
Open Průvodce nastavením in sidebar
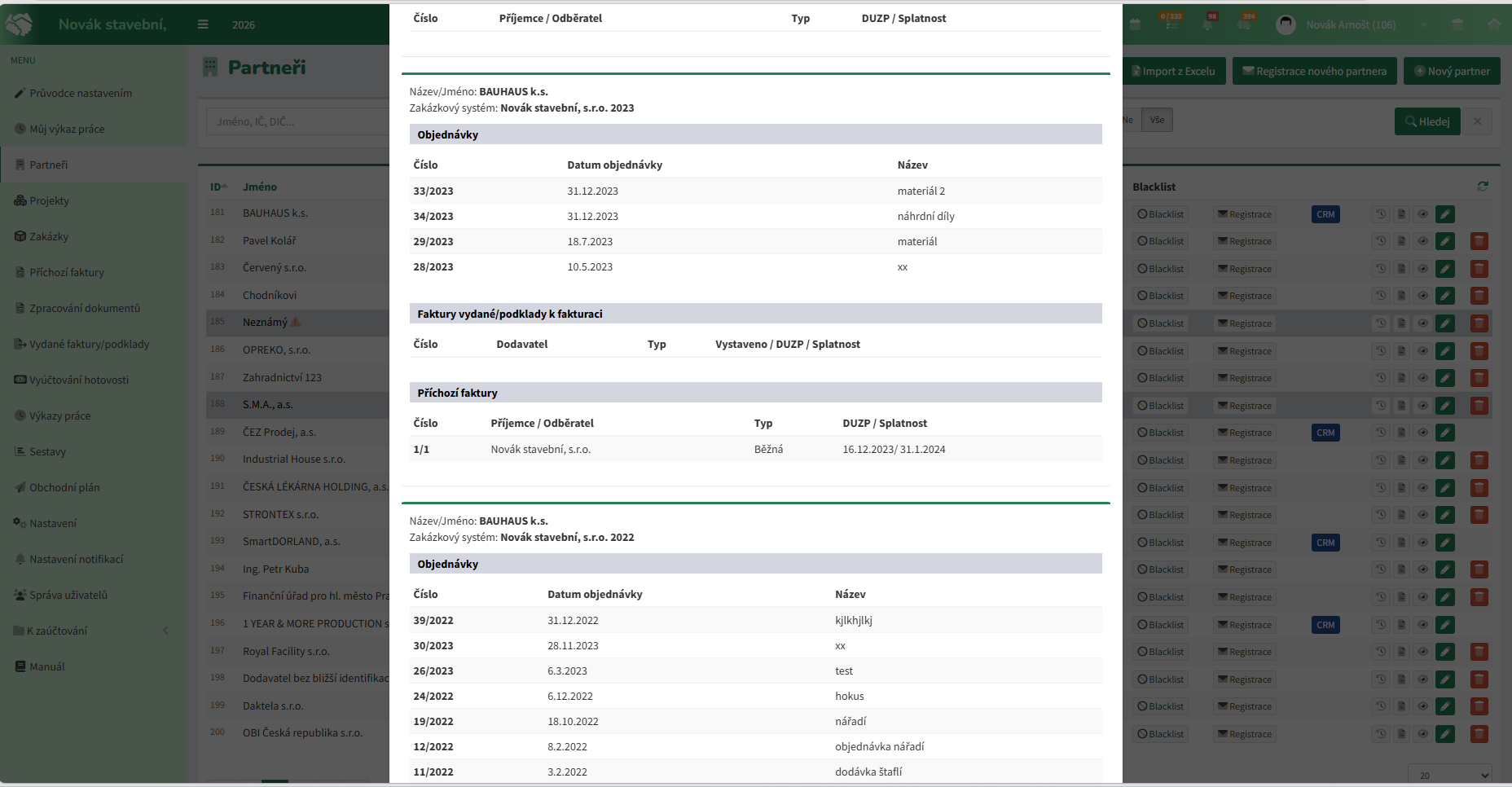coord(81,93)
